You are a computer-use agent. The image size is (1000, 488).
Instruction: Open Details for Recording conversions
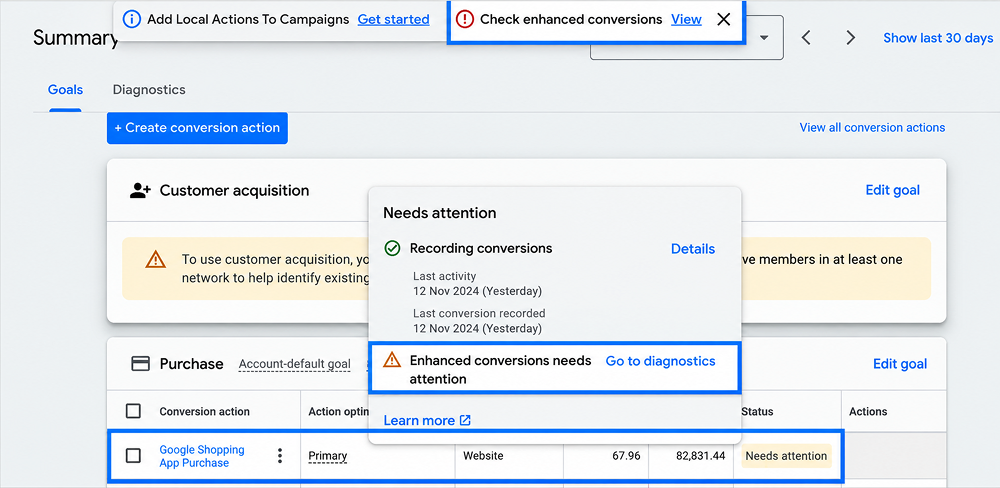pyautogui.click(x=693, y=249)
